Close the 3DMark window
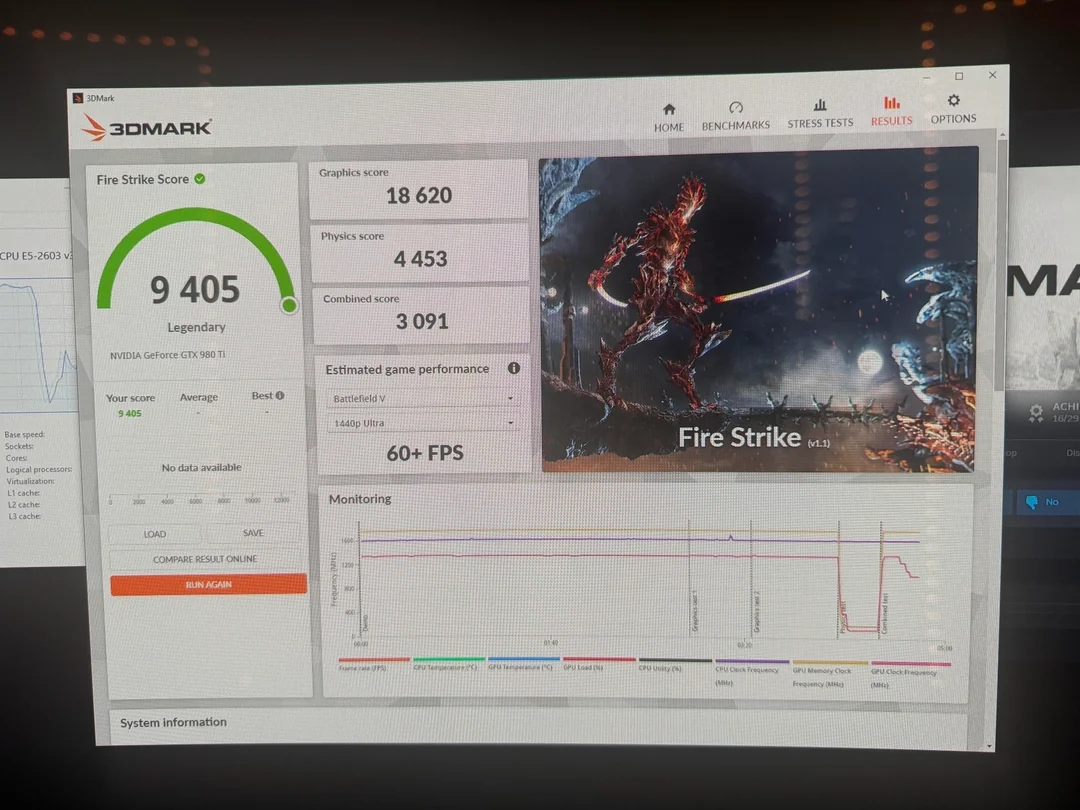Image resolution: width=1080 pixels, height=810 pixels. (x=993, y=75)
